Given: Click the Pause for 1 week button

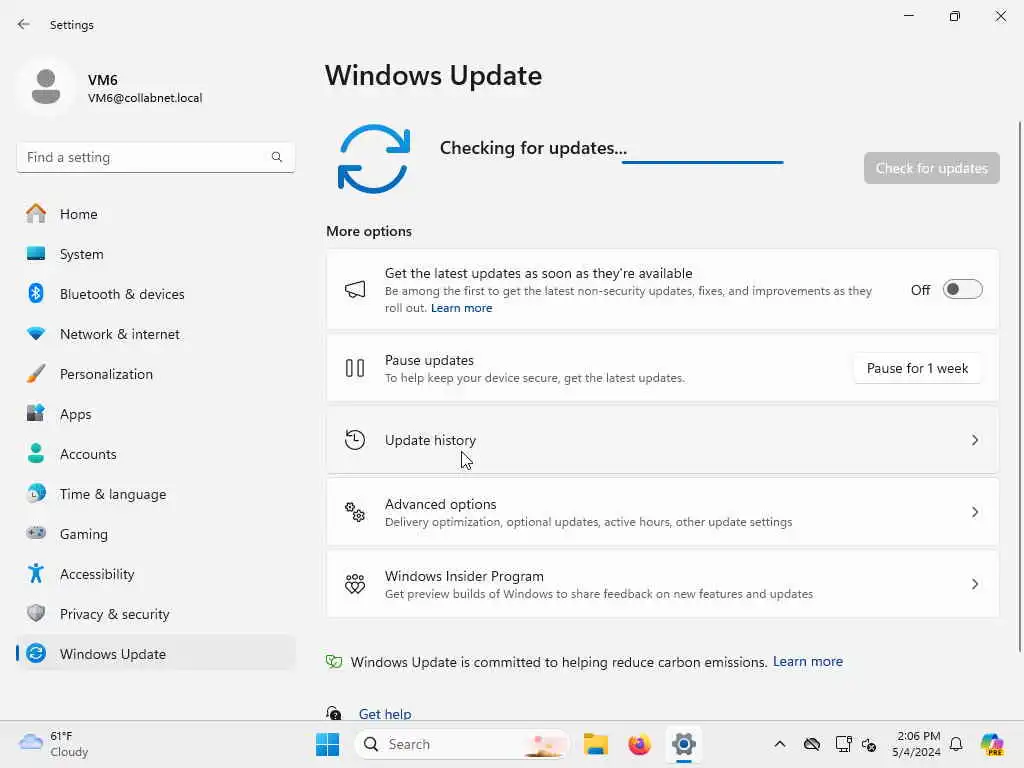Looking at the screenshot, I should [x=917, y=368].
